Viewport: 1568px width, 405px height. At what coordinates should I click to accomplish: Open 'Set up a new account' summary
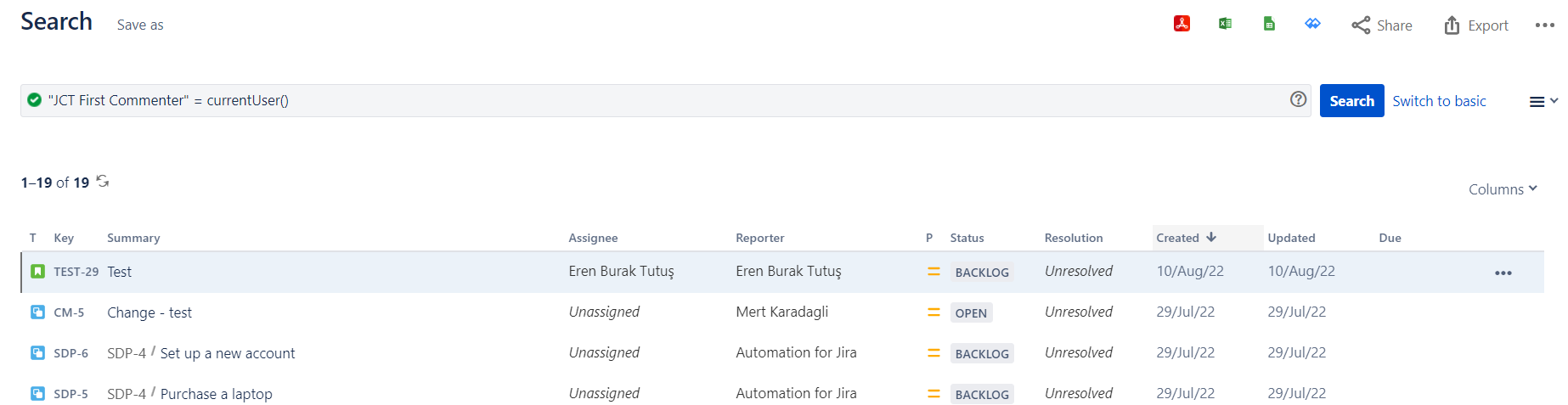(228, 353)
